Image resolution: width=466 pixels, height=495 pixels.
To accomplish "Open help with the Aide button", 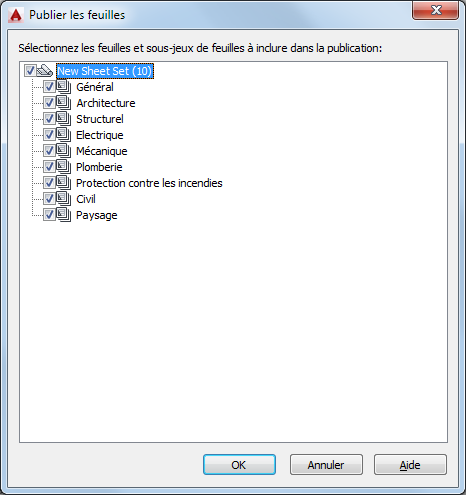I will click(x=410, y=465).
